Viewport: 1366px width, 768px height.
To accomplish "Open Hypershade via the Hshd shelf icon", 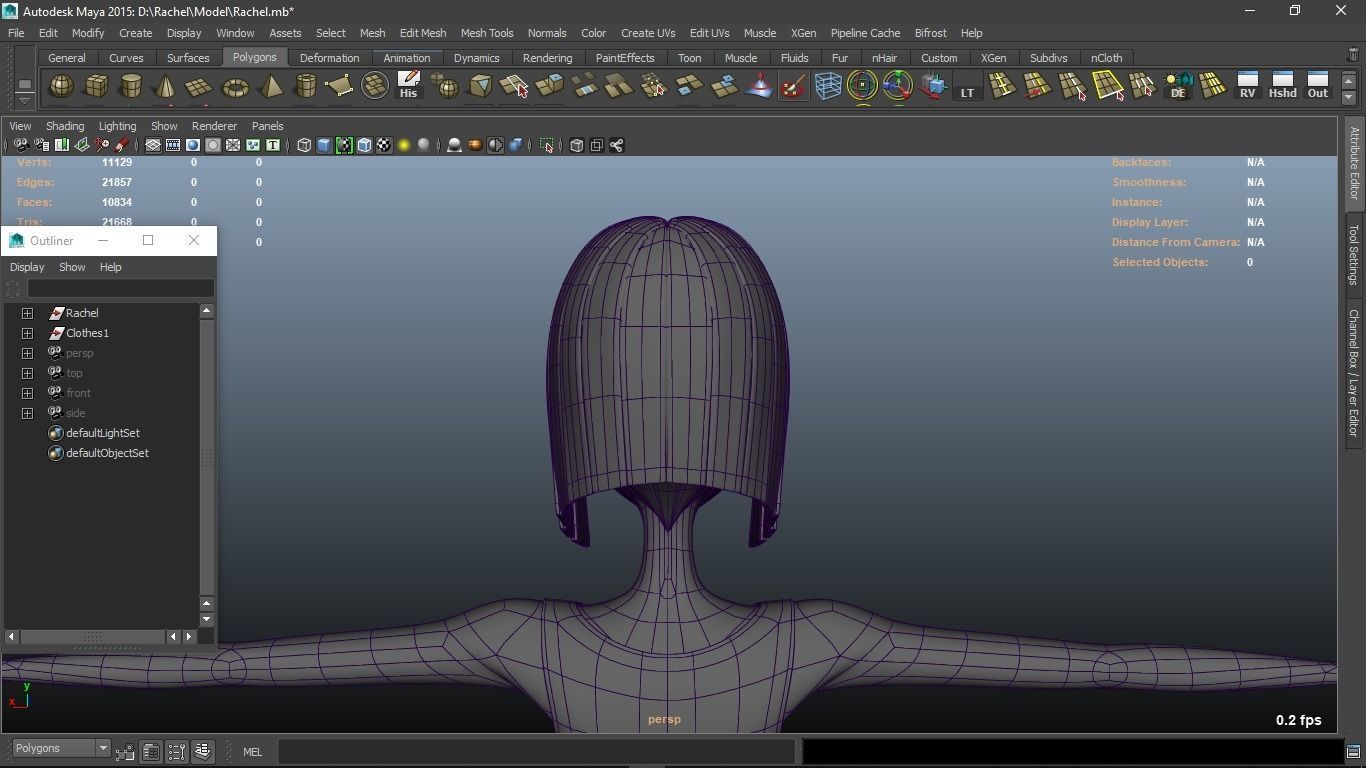I will 1282,86.
